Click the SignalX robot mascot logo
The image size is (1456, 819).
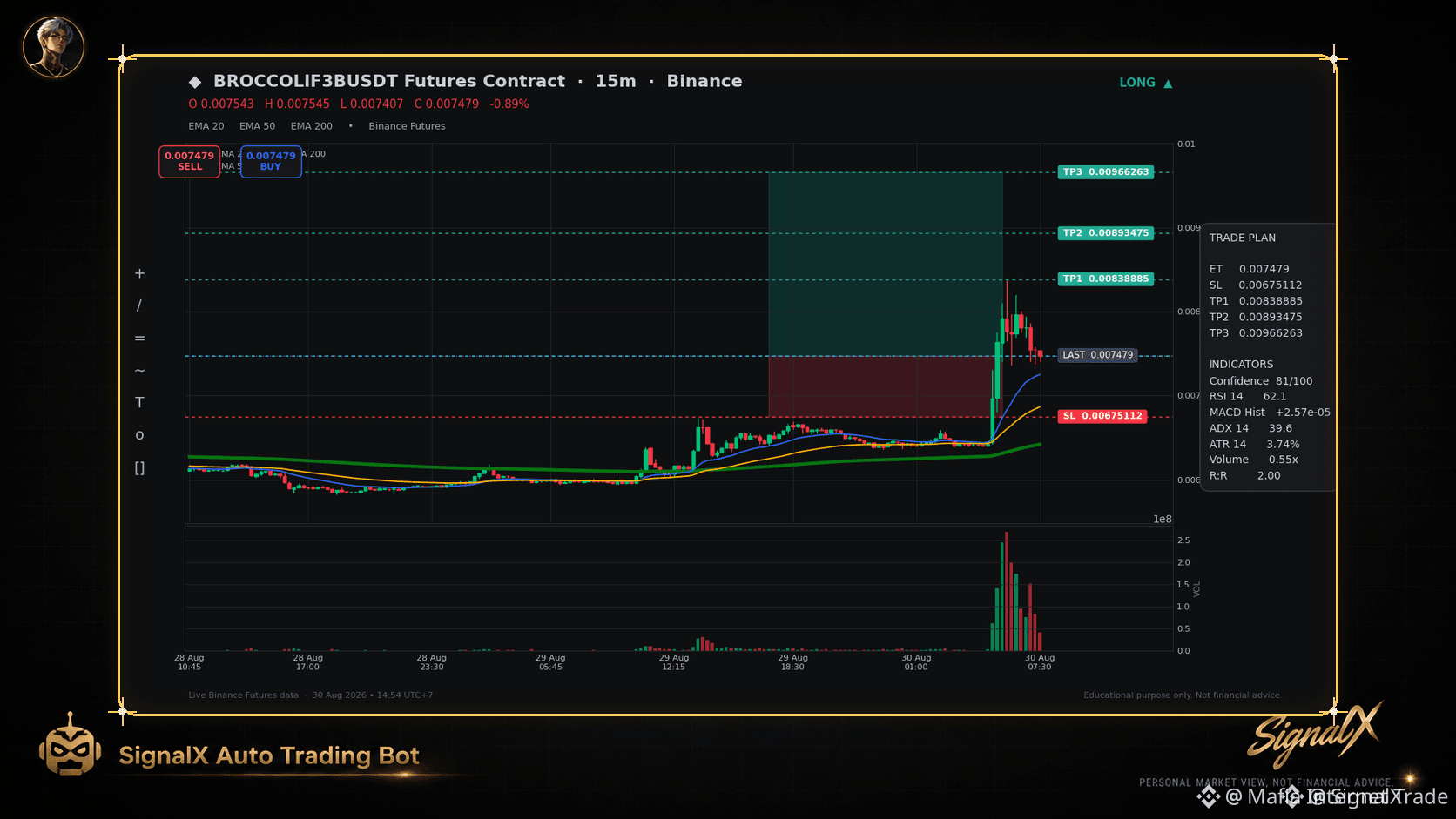click(70, 745)
